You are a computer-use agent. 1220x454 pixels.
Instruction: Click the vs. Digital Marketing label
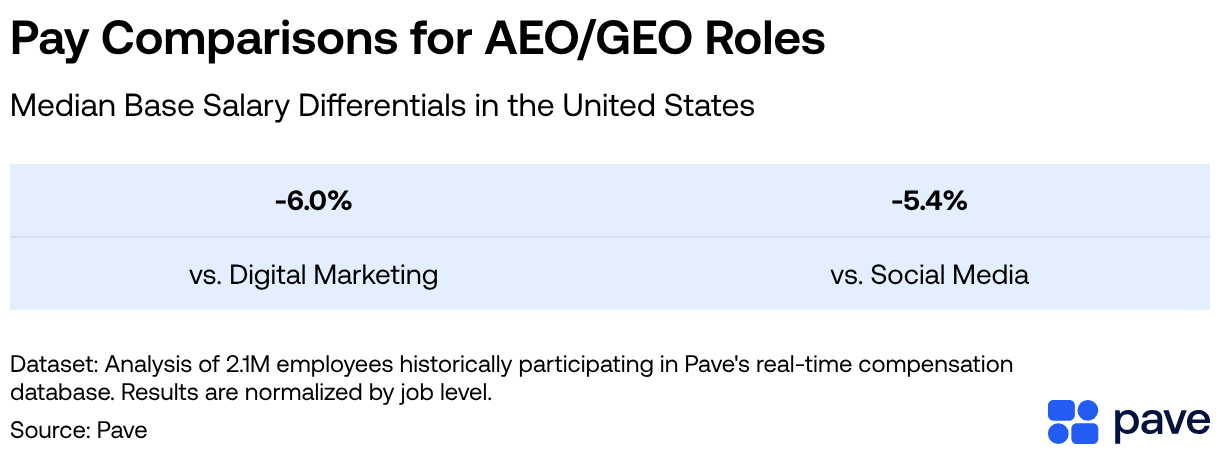click(313, 275)
